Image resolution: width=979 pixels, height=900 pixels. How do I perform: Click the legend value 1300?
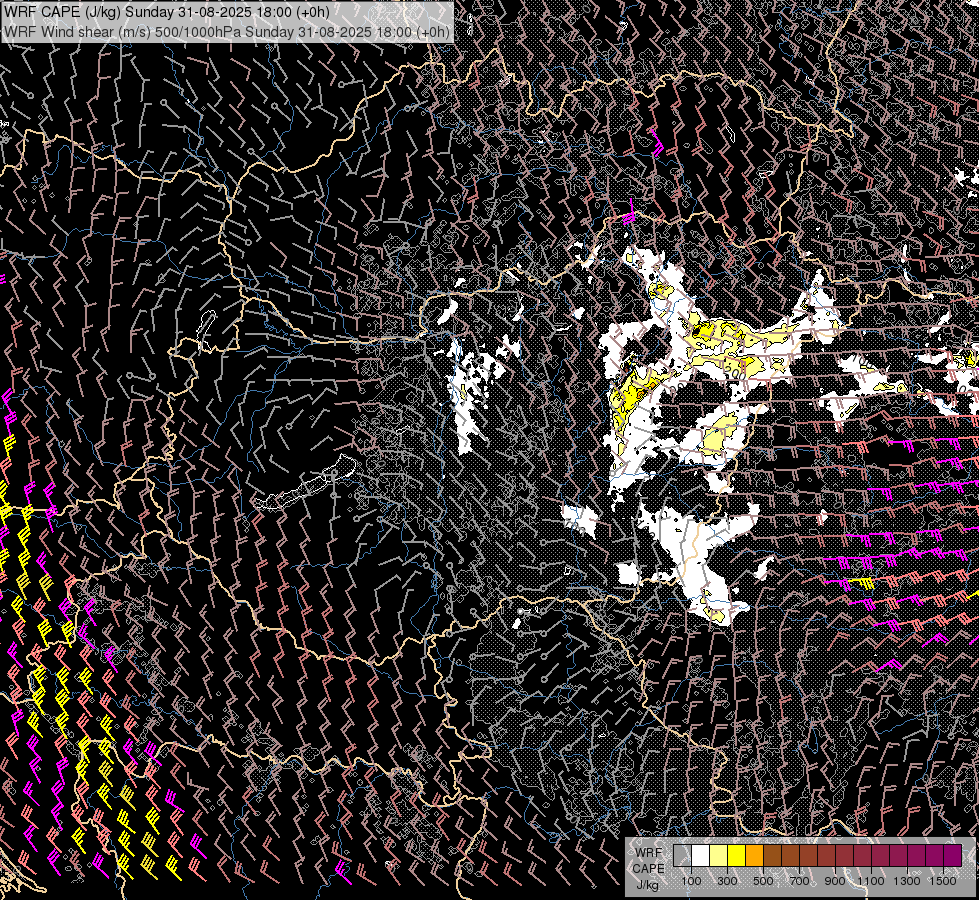click(907, 881)
